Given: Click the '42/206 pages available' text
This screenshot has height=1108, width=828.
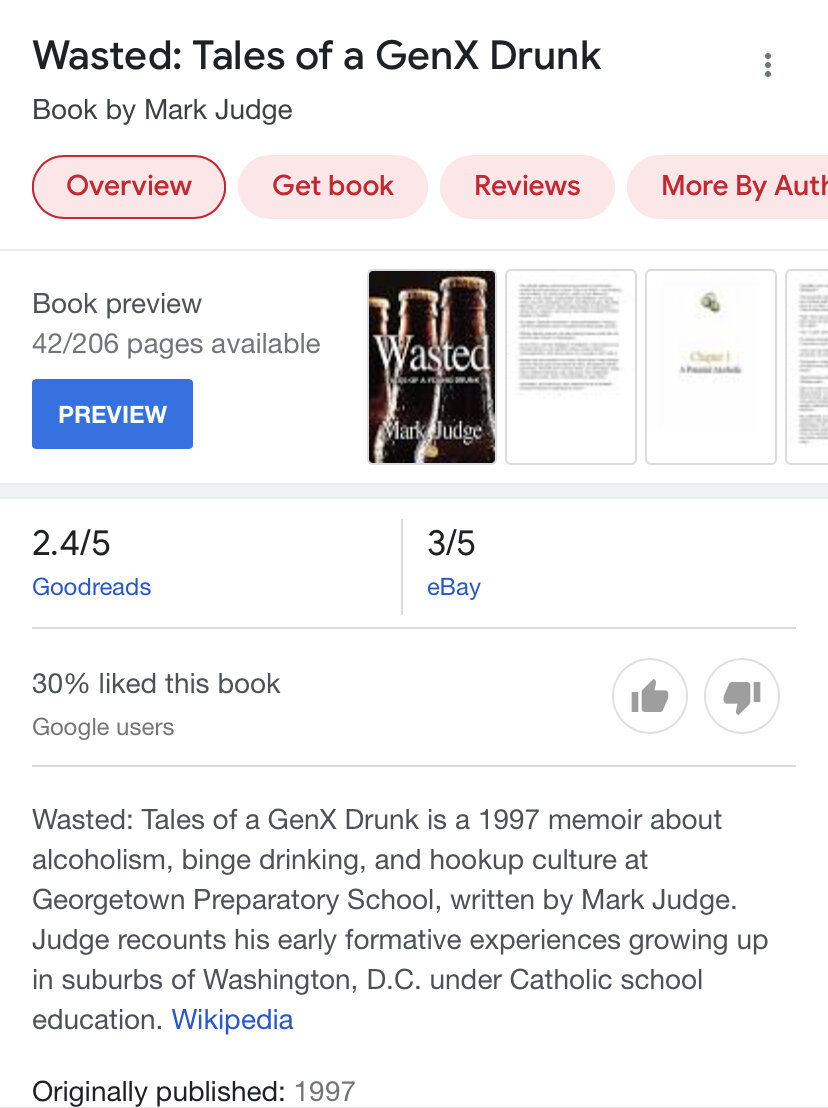Looking at the screenshot, I should point(176,344).
